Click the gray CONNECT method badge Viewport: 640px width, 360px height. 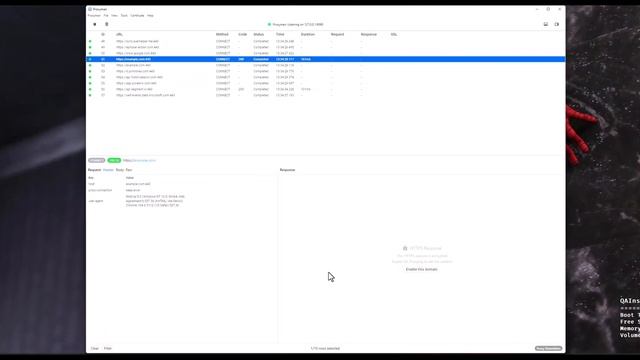(97, 160)
